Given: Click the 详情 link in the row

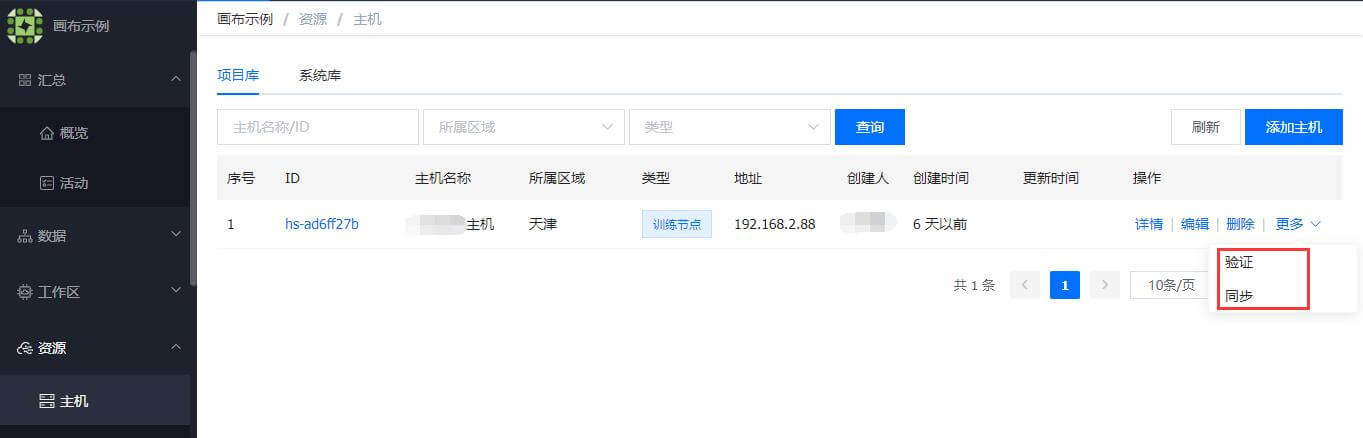Looking at the screenshot, I should (x=1149, y=224).
